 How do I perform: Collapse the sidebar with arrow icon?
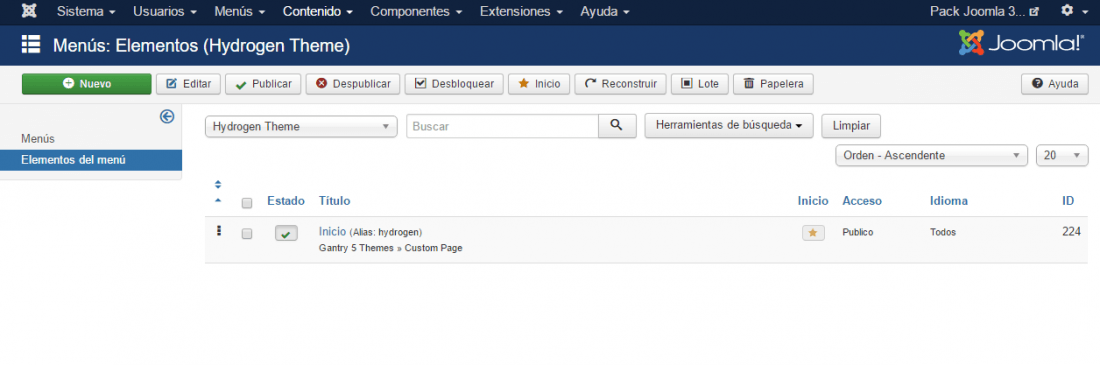point(167,117)
